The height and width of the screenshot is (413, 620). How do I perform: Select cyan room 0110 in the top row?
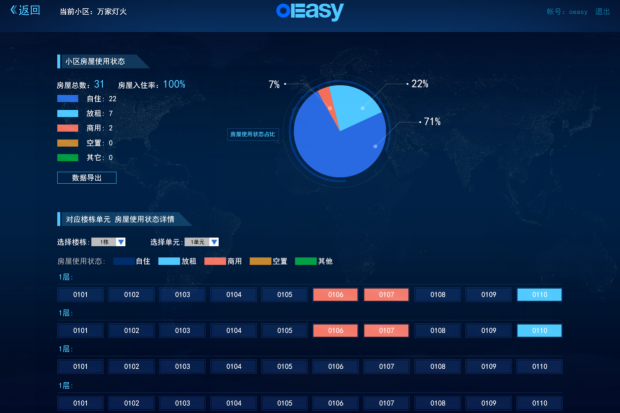click(x=539, y=295)
